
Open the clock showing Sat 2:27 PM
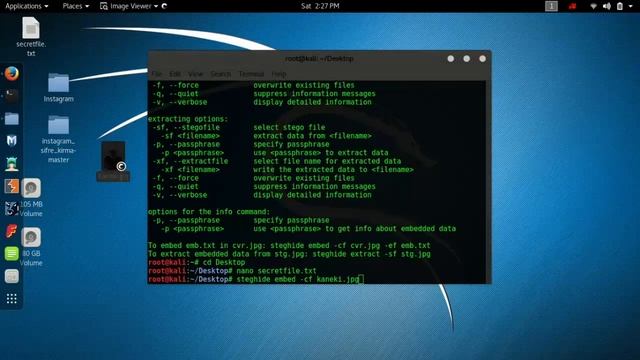click(x=320, y=6)
